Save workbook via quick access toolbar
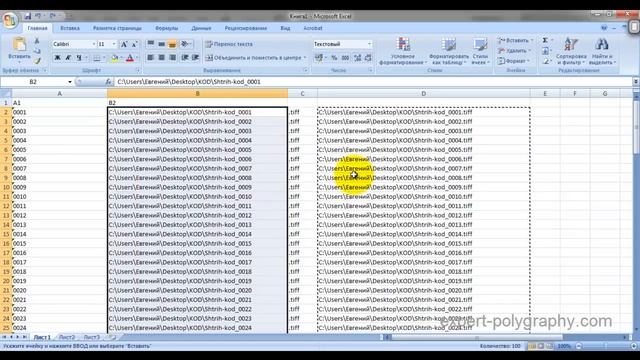This screenshot has height=360, width=640. [x=28, y=16]
